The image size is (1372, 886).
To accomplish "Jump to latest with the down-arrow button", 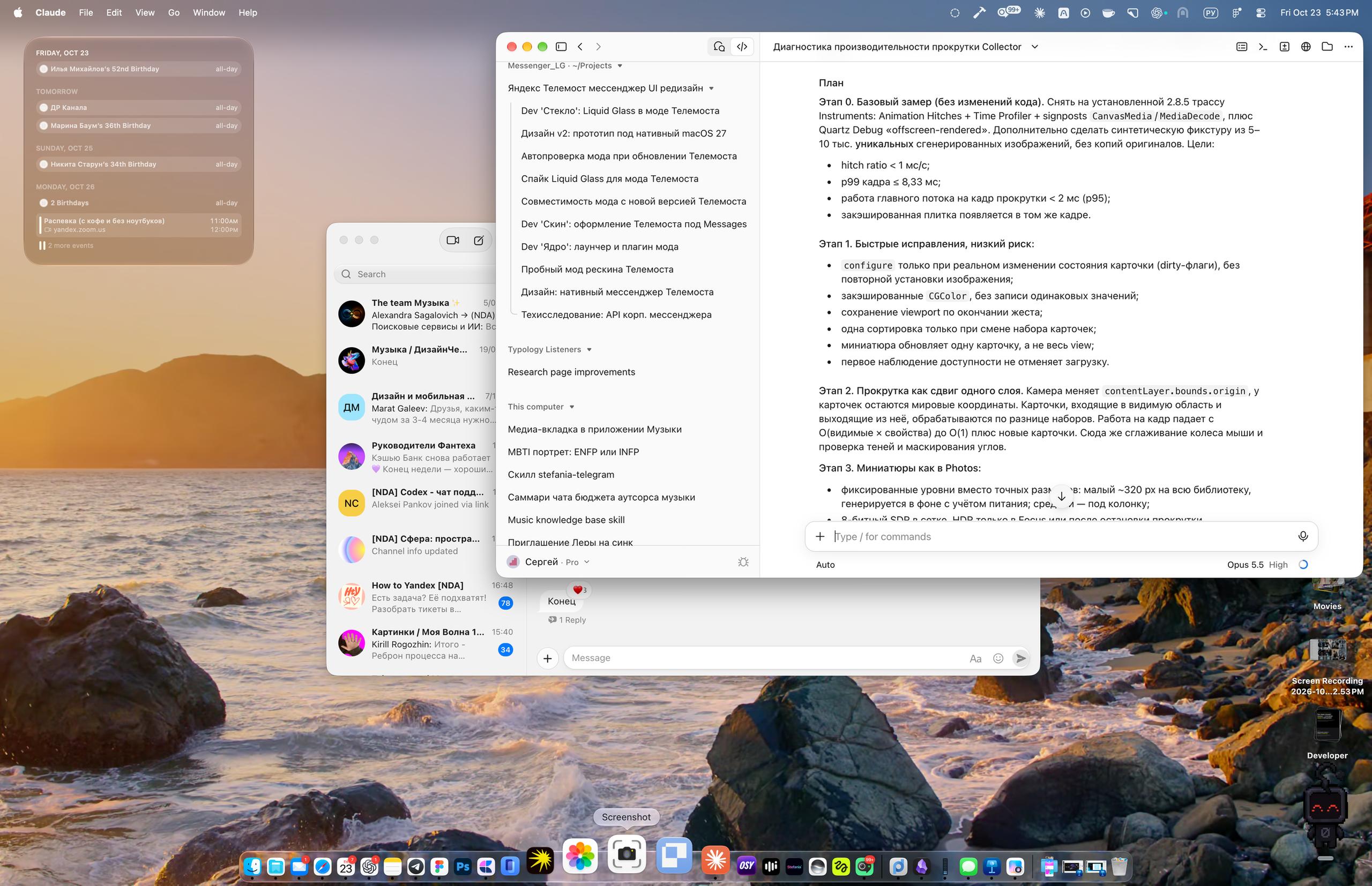I will tap(1061, 496).
